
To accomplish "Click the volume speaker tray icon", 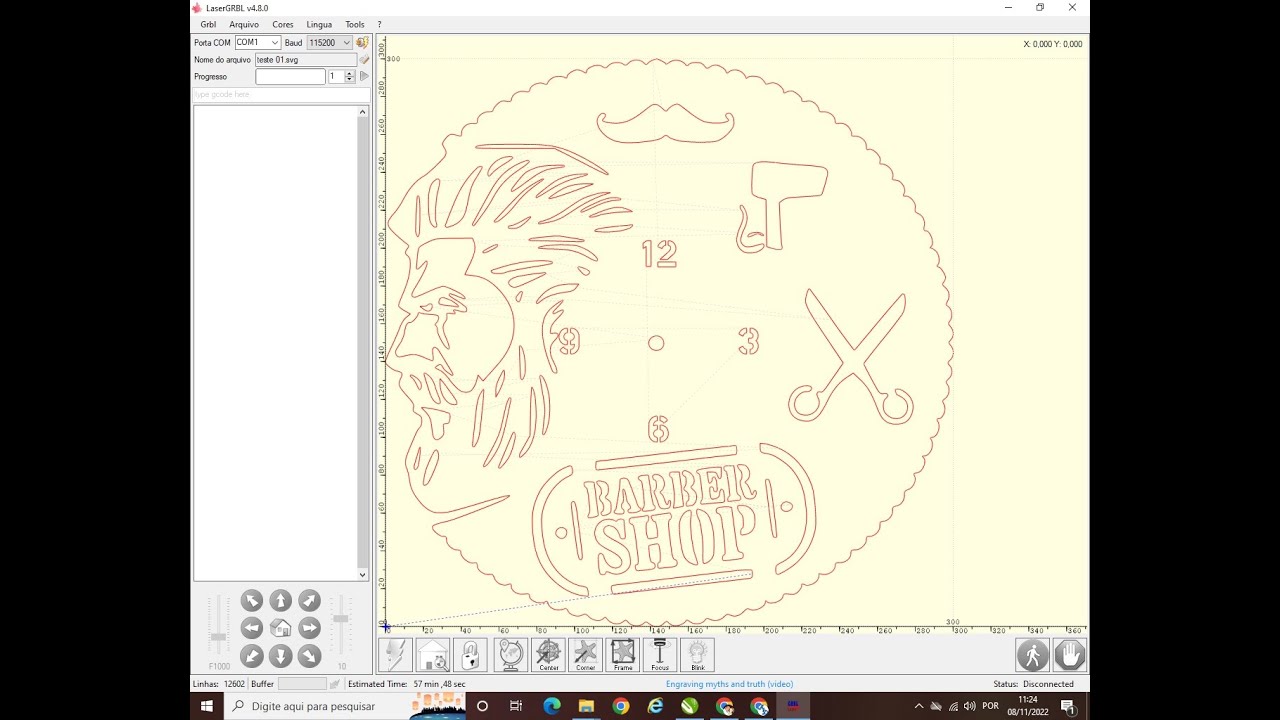I will point(970,706).
